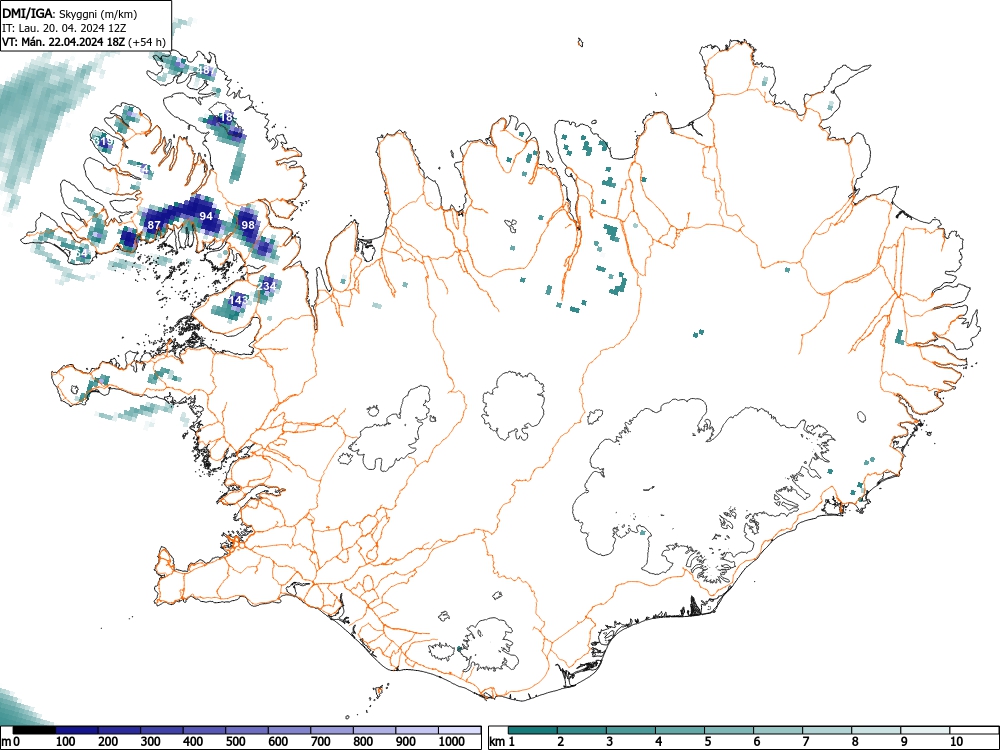Click the '600' label on the metre legend
1000x750 pixels.
coord(278,742)
